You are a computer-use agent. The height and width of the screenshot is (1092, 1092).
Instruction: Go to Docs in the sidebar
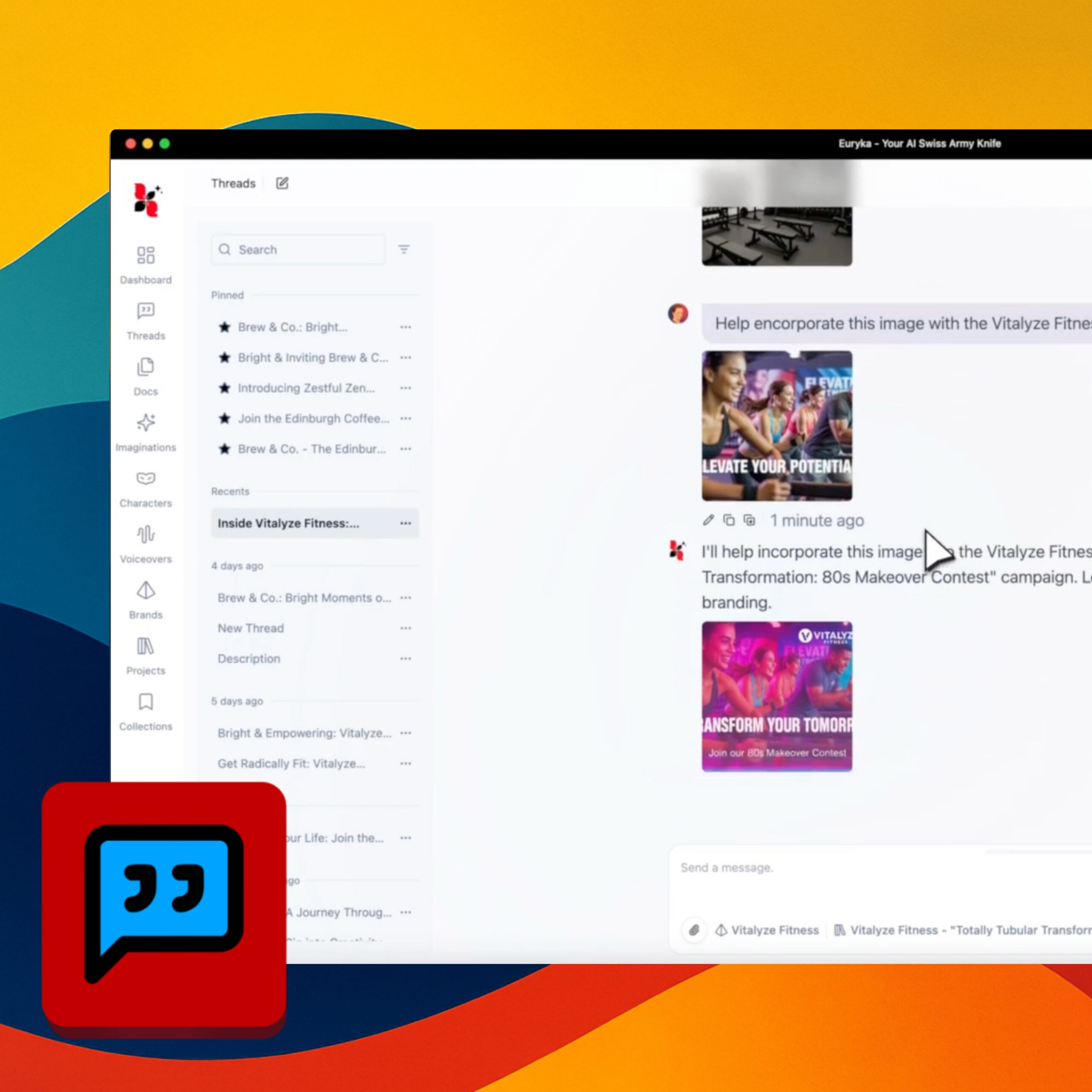tap(145, 367)
